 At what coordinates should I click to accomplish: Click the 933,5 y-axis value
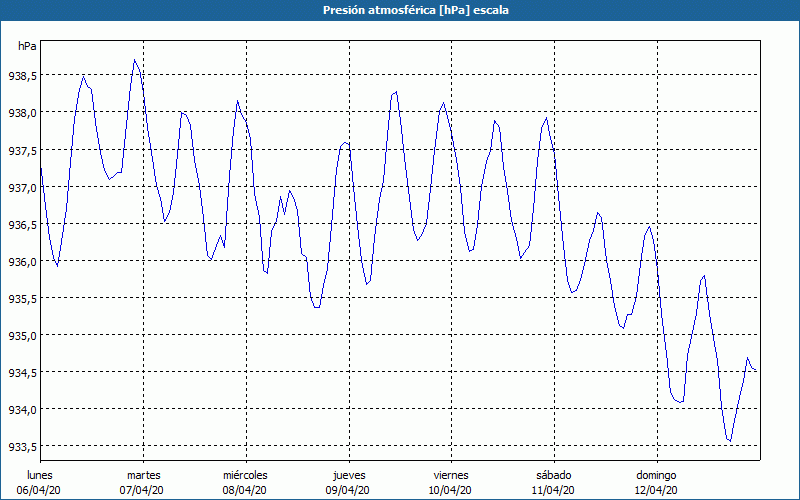(22, 447)
